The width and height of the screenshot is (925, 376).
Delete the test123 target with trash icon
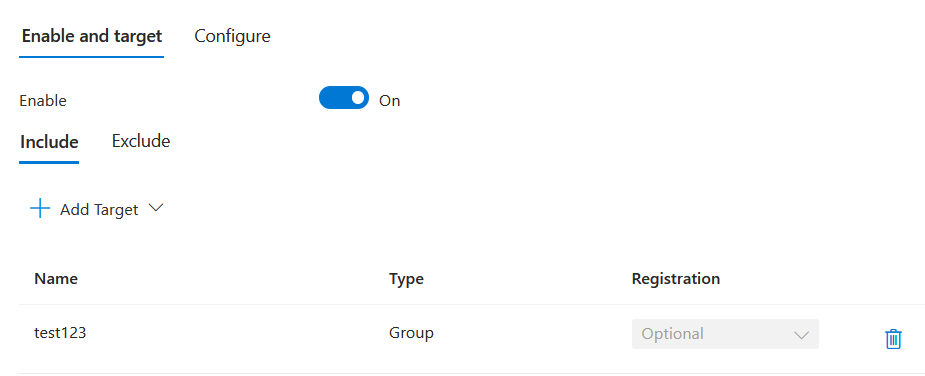(893, 339)
